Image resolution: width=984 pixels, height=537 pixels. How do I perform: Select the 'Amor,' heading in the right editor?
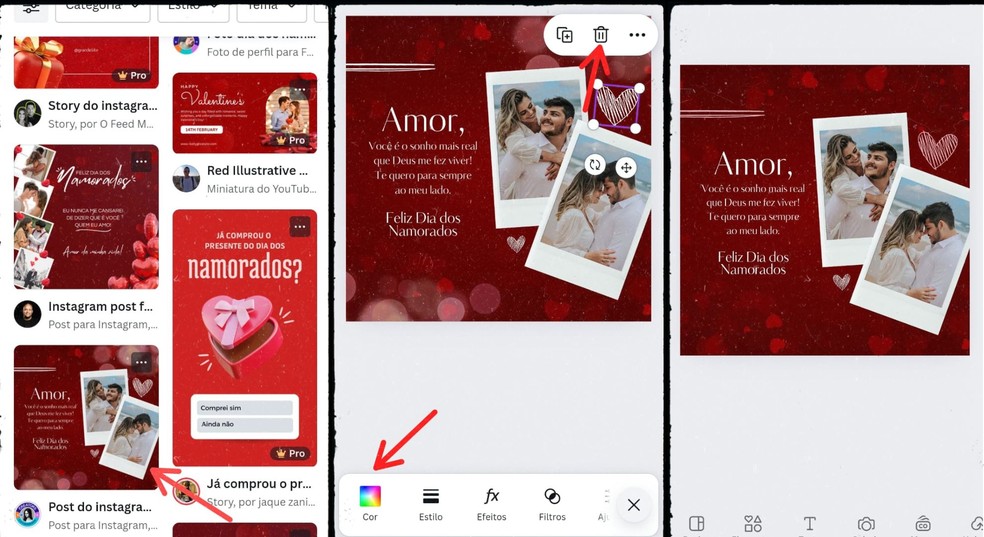[x=753, y=164]
